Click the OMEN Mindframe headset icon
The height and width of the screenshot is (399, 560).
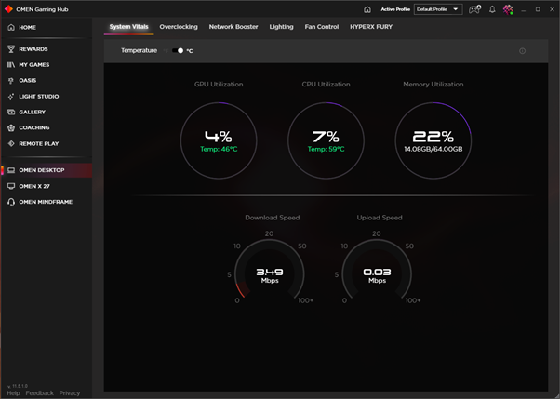tap(11, 202)
